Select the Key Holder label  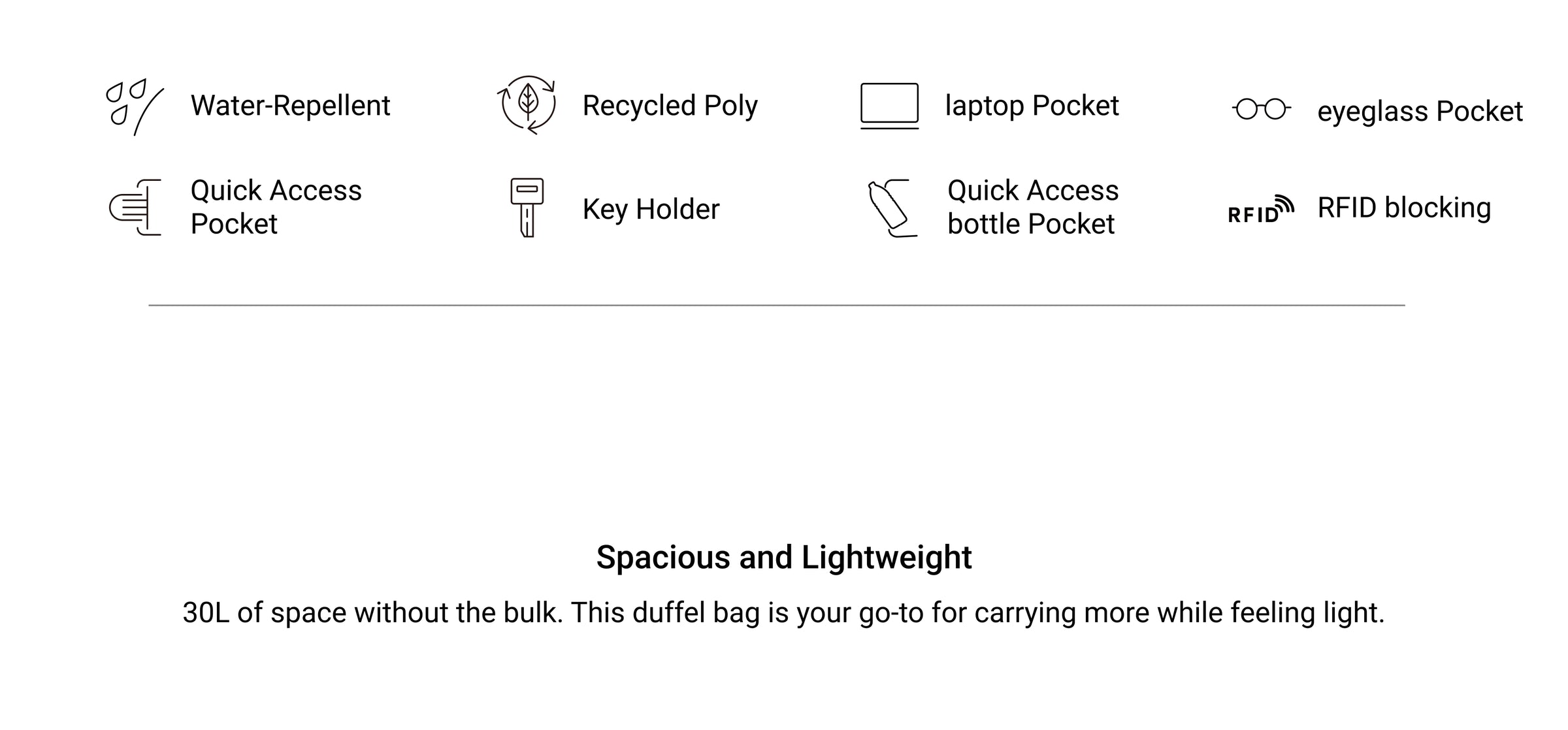(x=651, y=209)
